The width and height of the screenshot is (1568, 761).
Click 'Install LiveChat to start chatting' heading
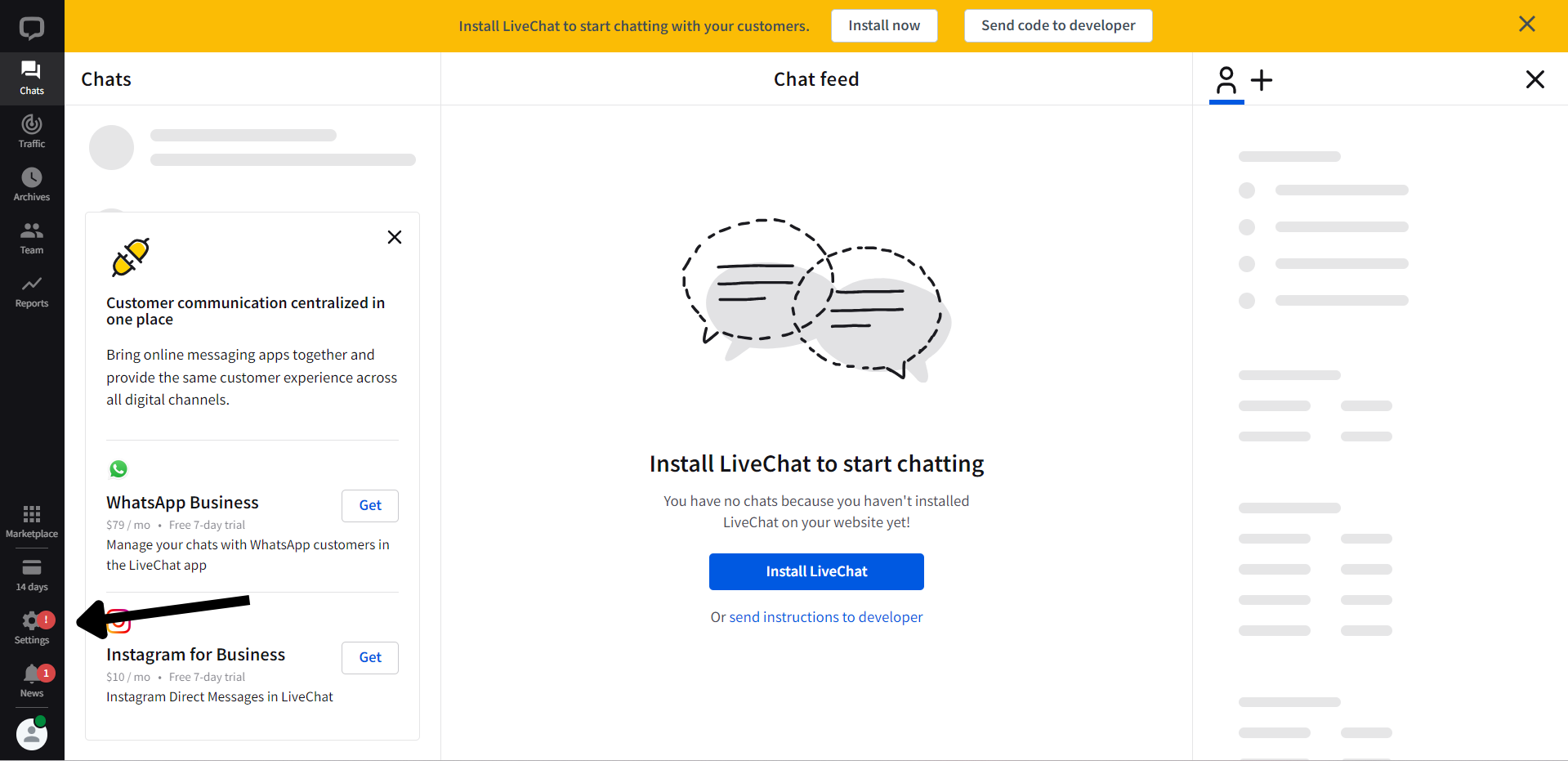pos(816,464)
